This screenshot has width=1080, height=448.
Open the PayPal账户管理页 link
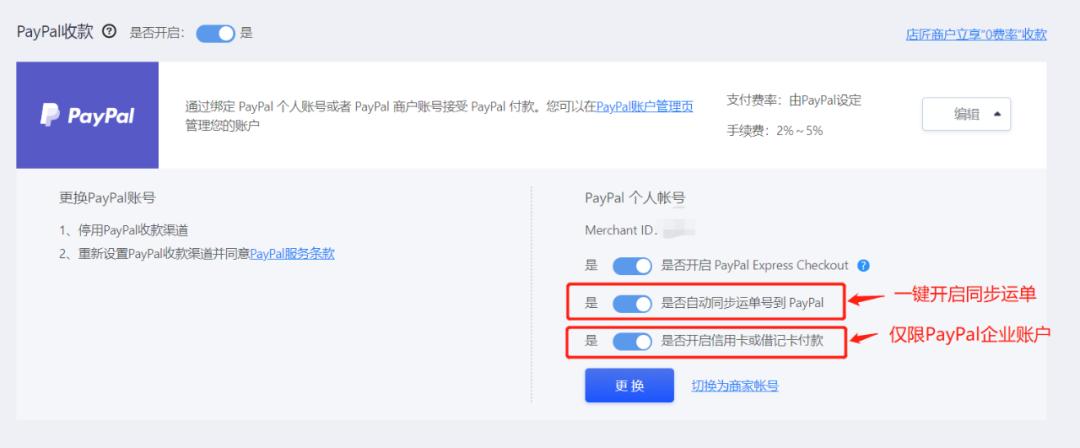point(645,107)
